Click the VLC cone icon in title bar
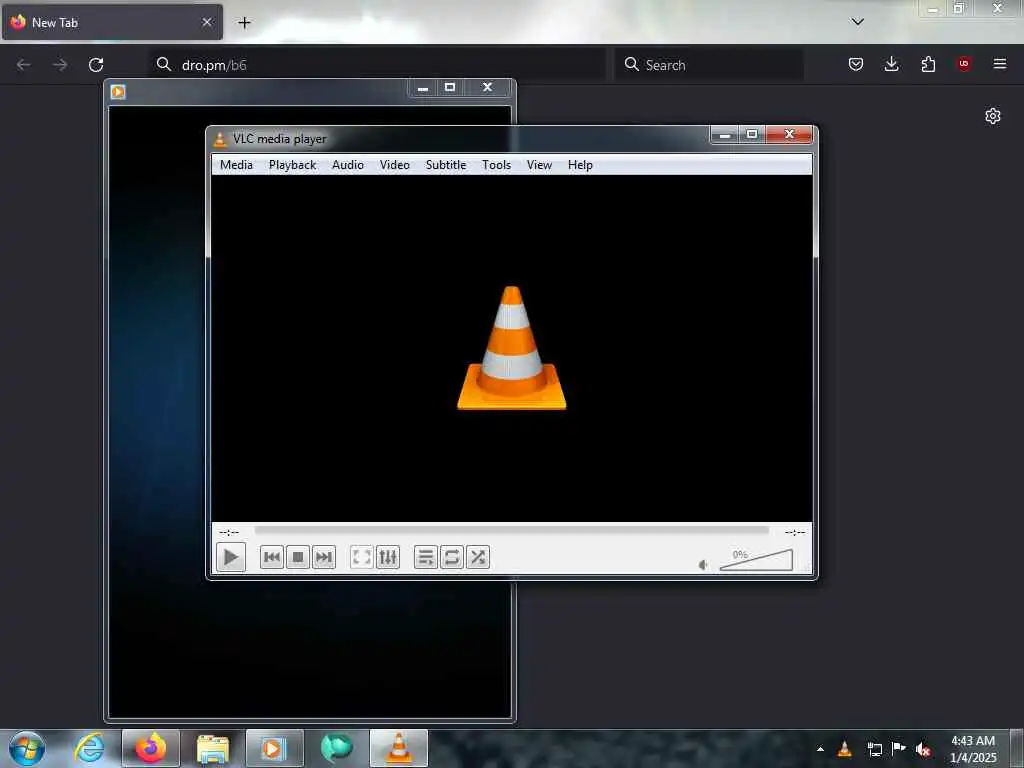Screen dimensions: 1024x768 pyautogui.click(x=221, y=138)
